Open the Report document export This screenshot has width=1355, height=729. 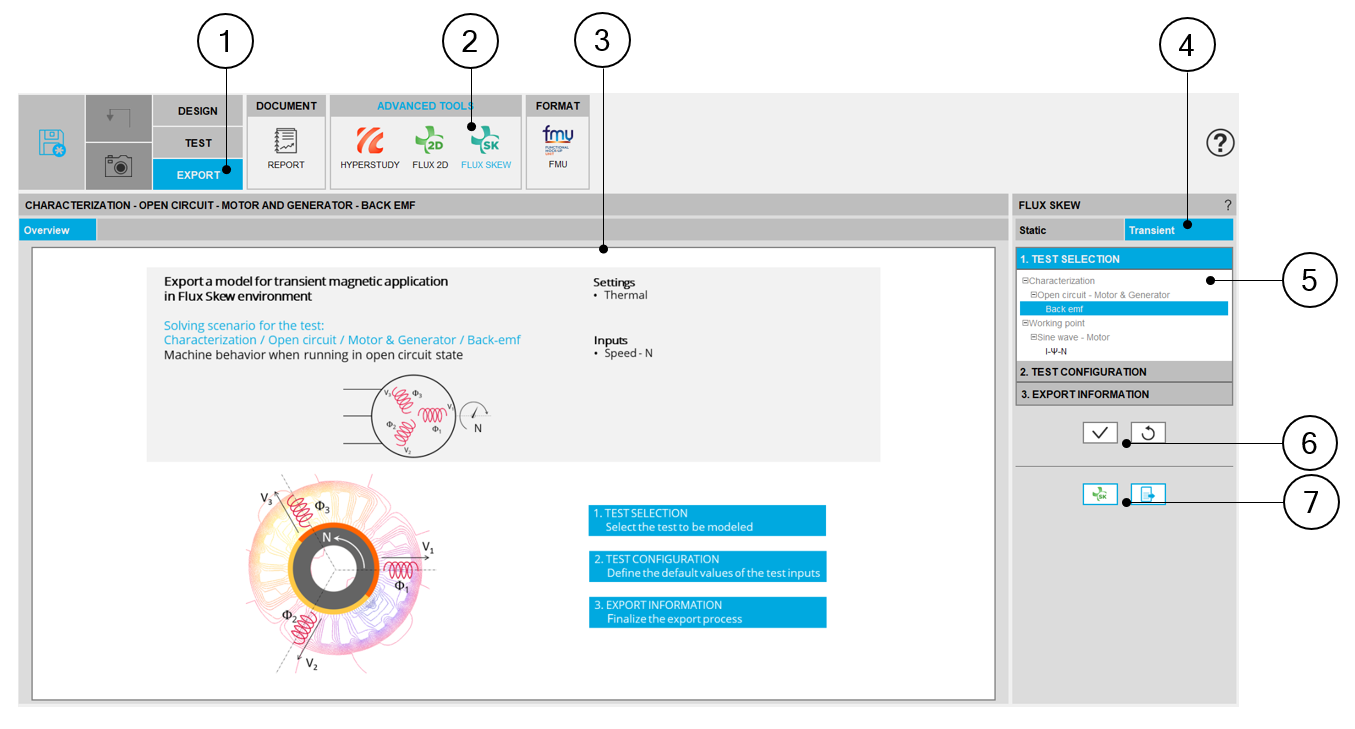(285, 146)
